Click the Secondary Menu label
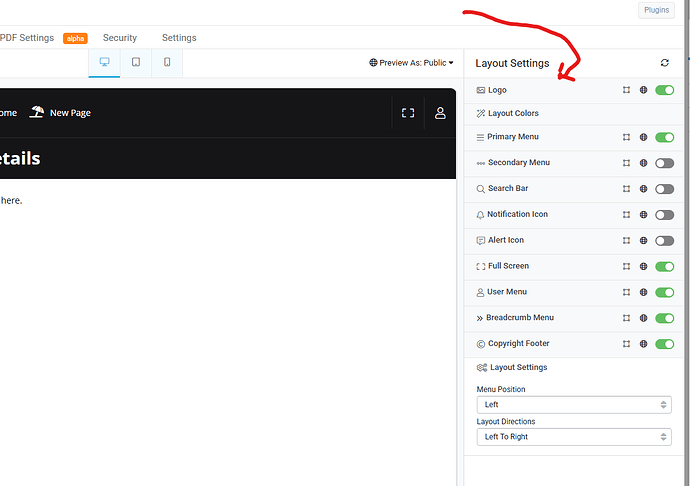This screenshot has width=690, height=486. pos(519,162)
